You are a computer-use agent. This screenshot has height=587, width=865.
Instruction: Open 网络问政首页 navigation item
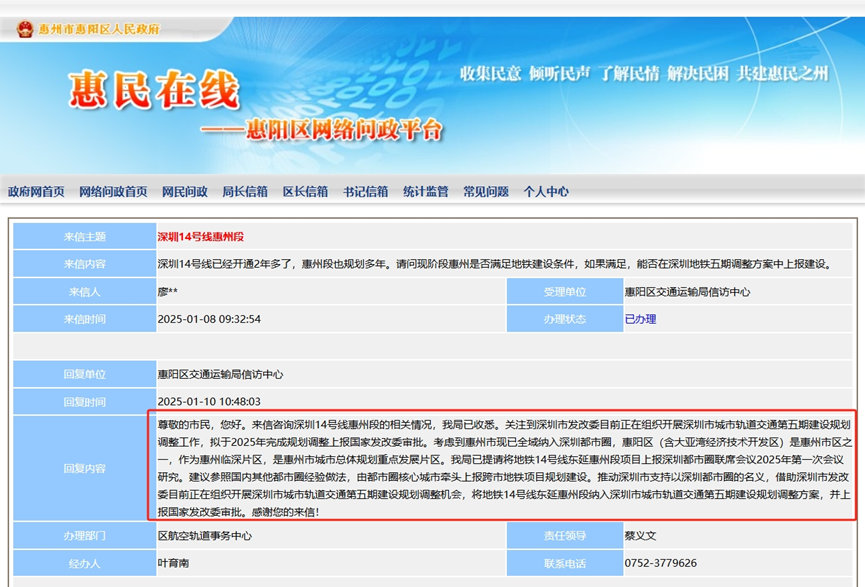(113, 191)
